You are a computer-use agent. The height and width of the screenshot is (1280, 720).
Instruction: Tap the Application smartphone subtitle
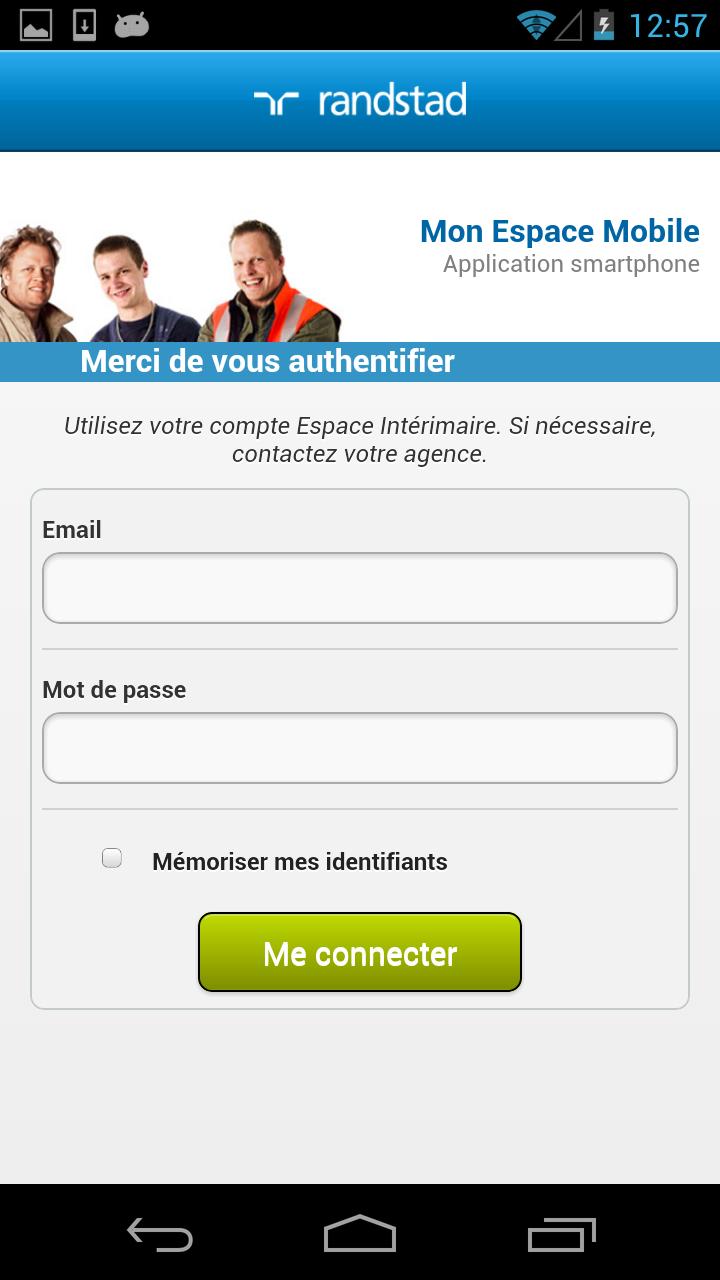(x=572, y=264)
